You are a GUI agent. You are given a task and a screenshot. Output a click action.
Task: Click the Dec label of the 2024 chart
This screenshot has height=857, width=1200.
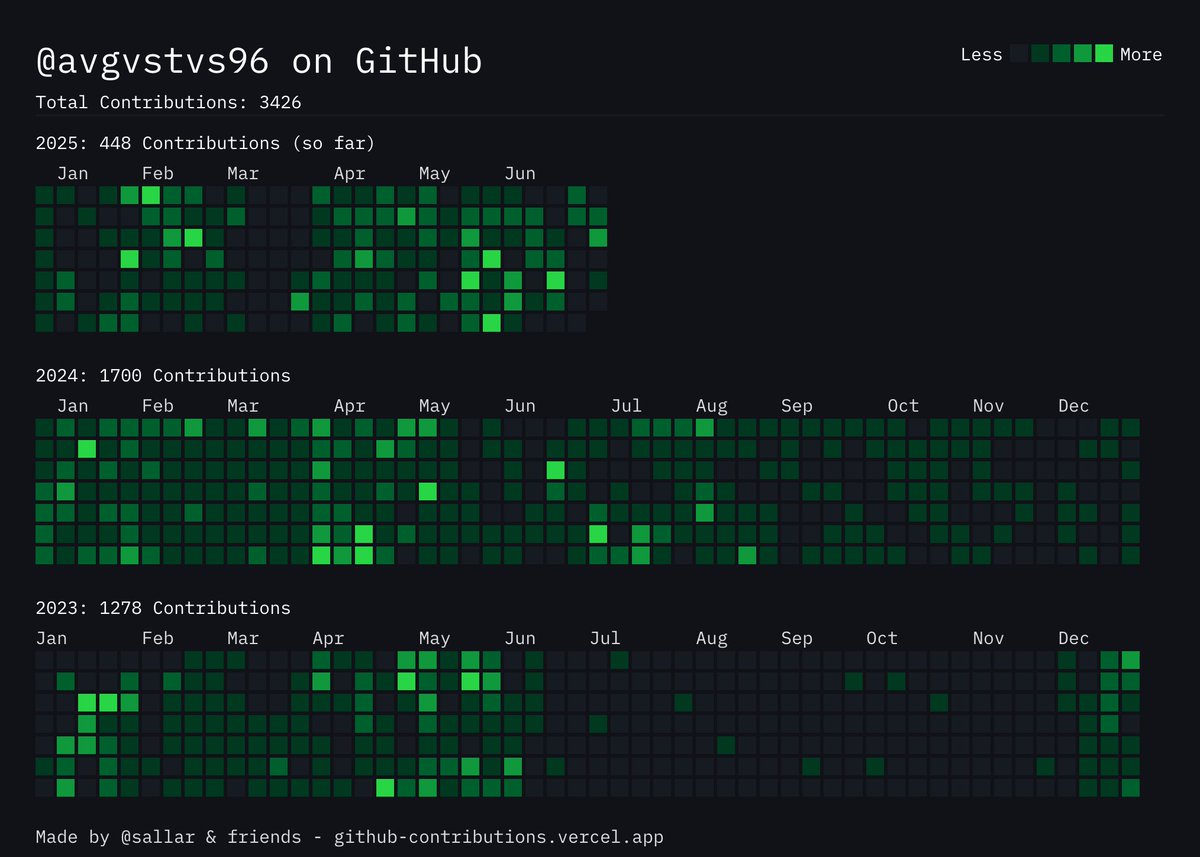[1074, 406]
